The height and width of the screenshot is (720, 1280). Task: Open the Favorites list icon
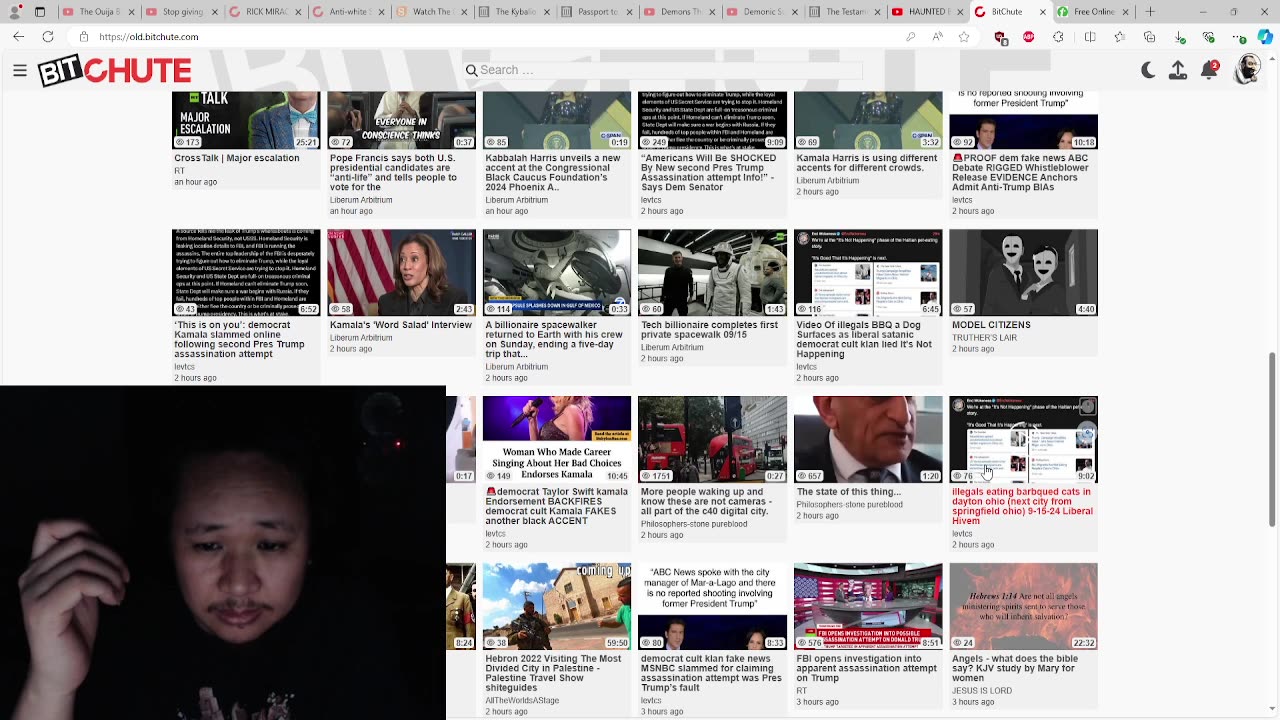(1120, 37)
